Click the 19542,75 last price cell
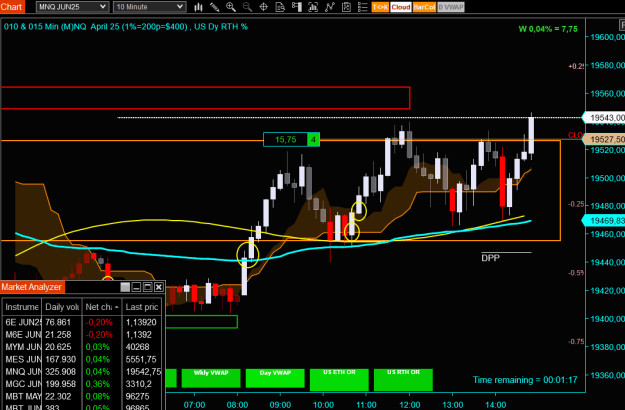This screenshot has height=410, width=625. point(143,372)
